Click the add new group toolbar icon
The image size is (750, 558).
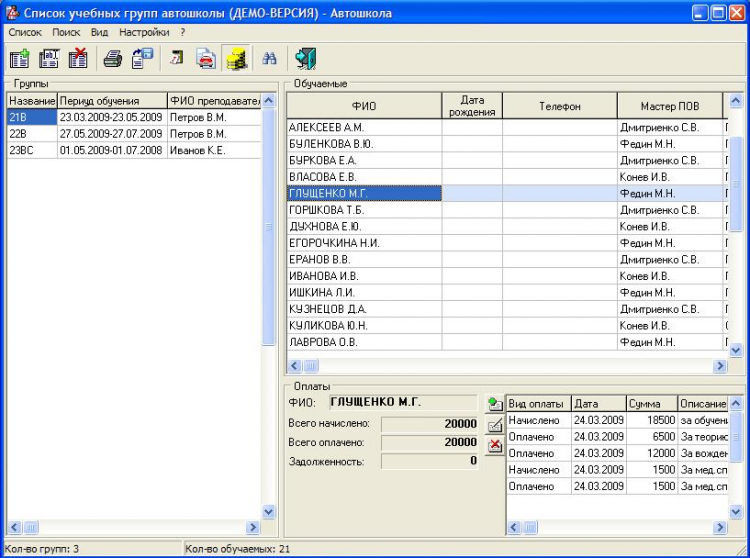pos(20,59)
